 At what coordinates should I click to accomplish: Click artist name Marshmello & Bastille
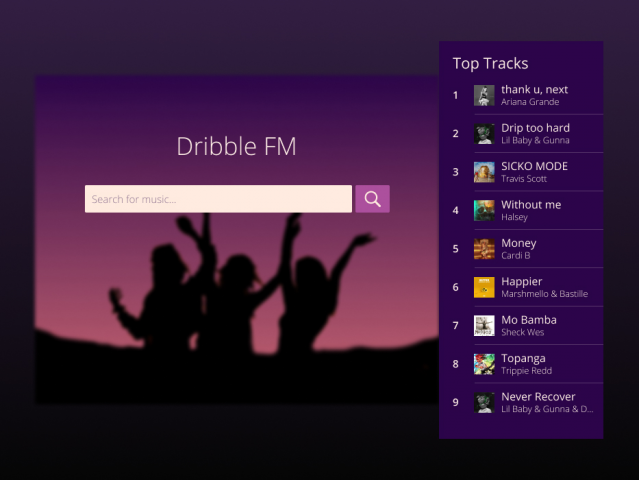coord(544,294)
